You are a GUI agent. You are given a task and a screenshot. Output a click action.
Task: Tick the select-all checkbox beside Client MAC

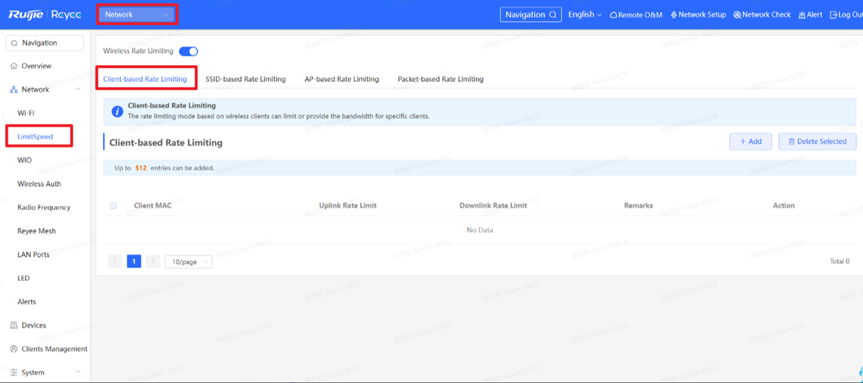[113, 205]
